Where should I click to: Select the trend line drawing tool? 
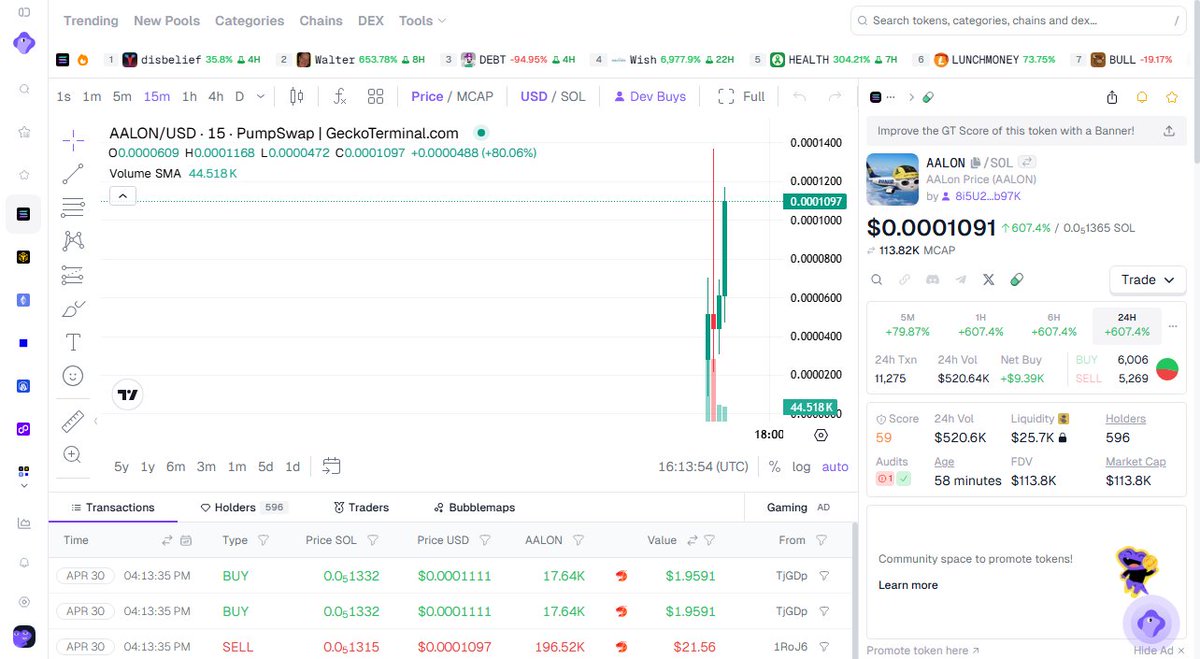click(73, 173)
